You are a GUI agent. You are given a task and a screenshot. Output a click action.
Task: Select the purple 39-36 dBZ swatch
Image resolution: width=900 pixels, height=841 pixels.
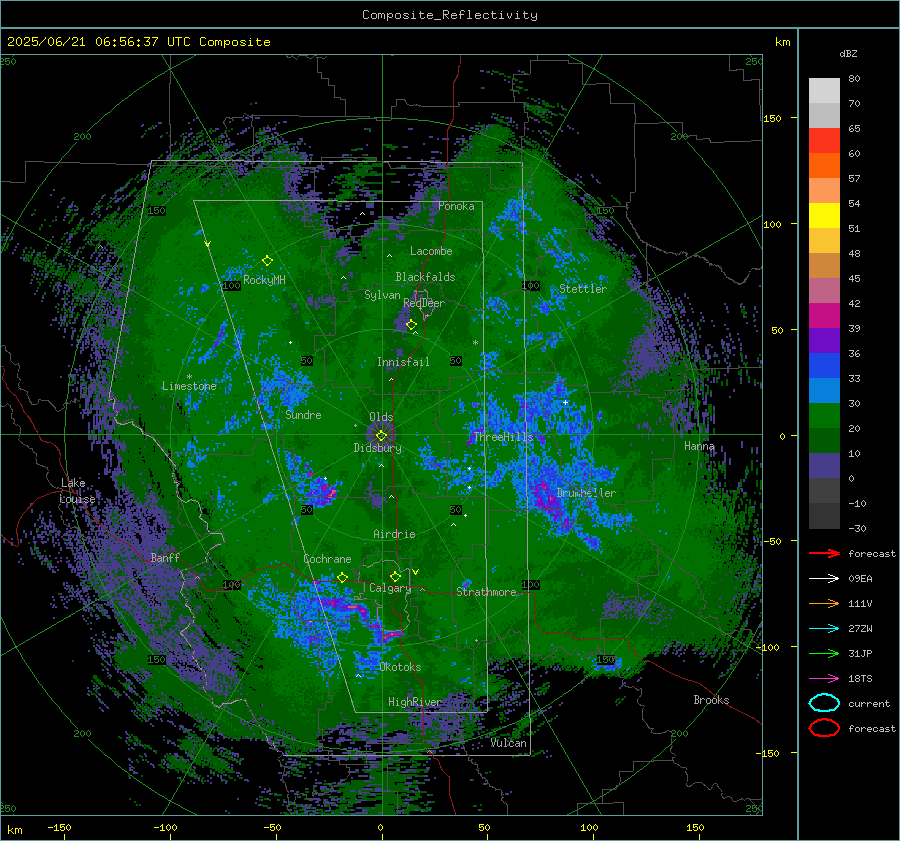(x=824, y=341)
